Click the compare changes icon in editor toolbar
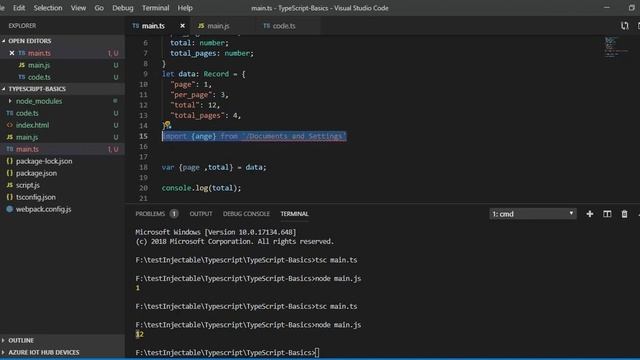 click(624, 26)
